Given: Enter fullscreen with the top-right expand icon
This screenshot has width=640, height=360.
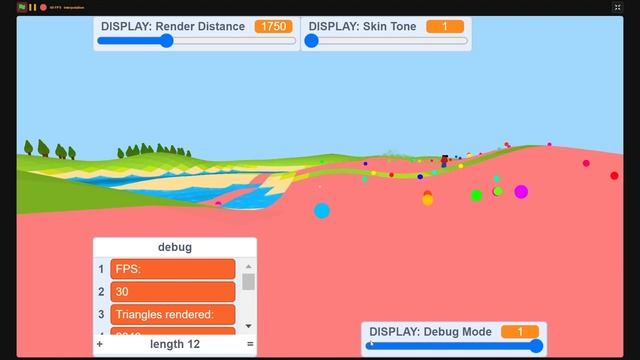Looking at the screenshot, I should (x=617, y=7).
